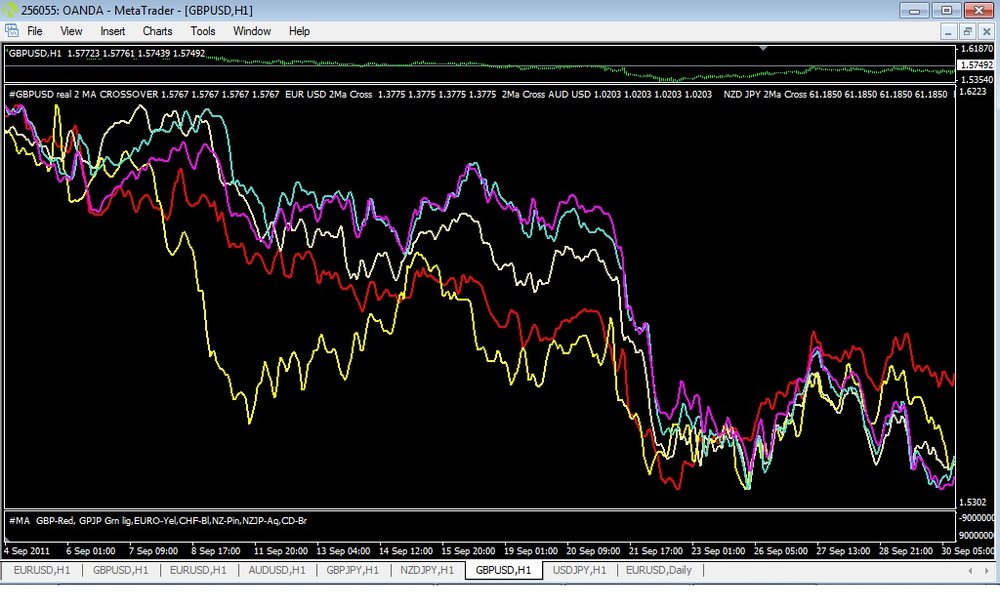This screenshot has width=1000, height=606.
Task: Switch to the EURUSD,Daily chart tab
Action: (659, 570)
